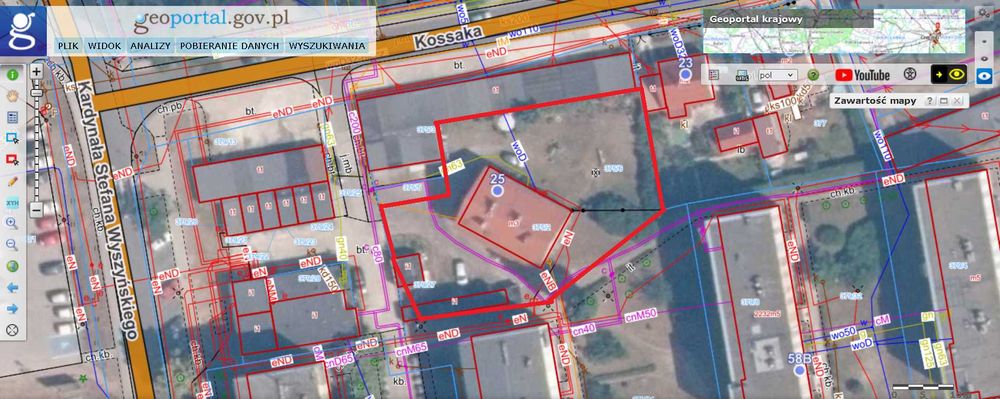
Task: Click address point 23 marker
Action: (x=686, y=75)
